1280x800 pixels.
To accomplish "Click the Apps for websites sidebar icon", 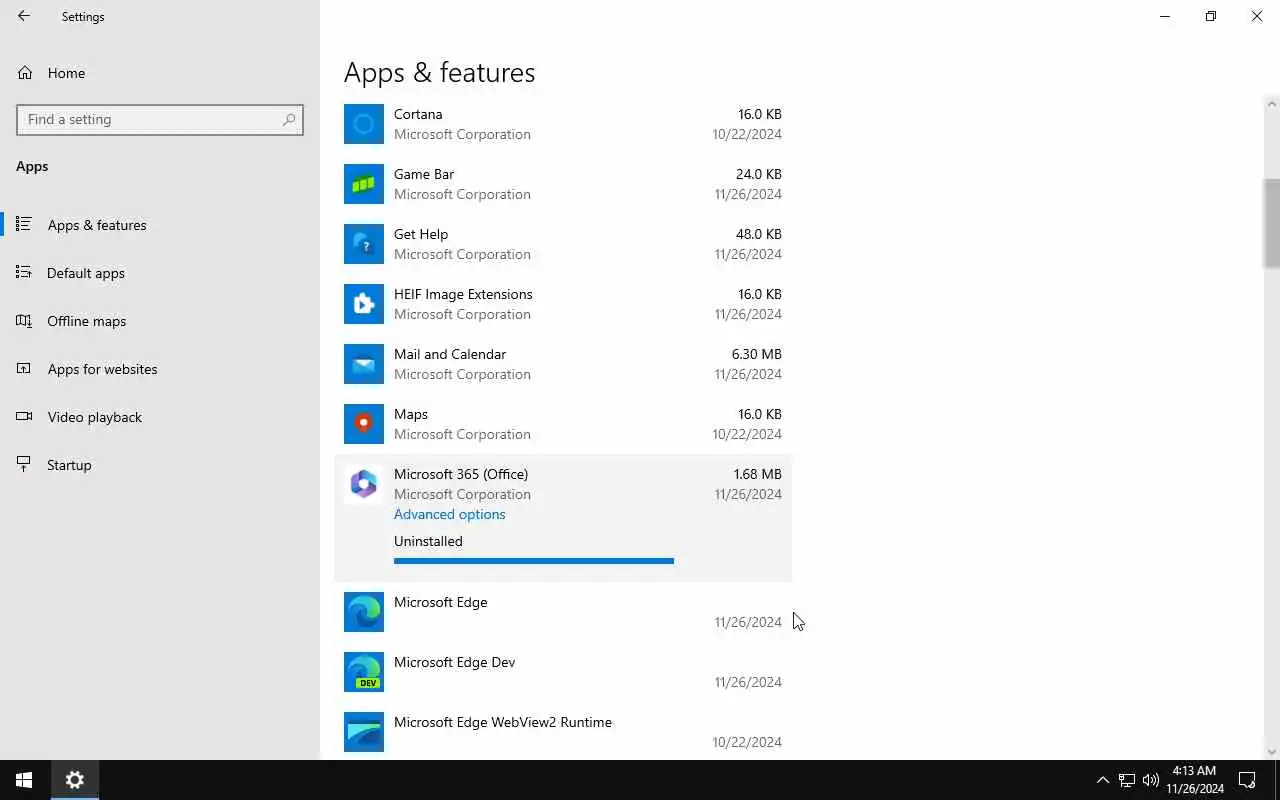I will pos(24,369).
